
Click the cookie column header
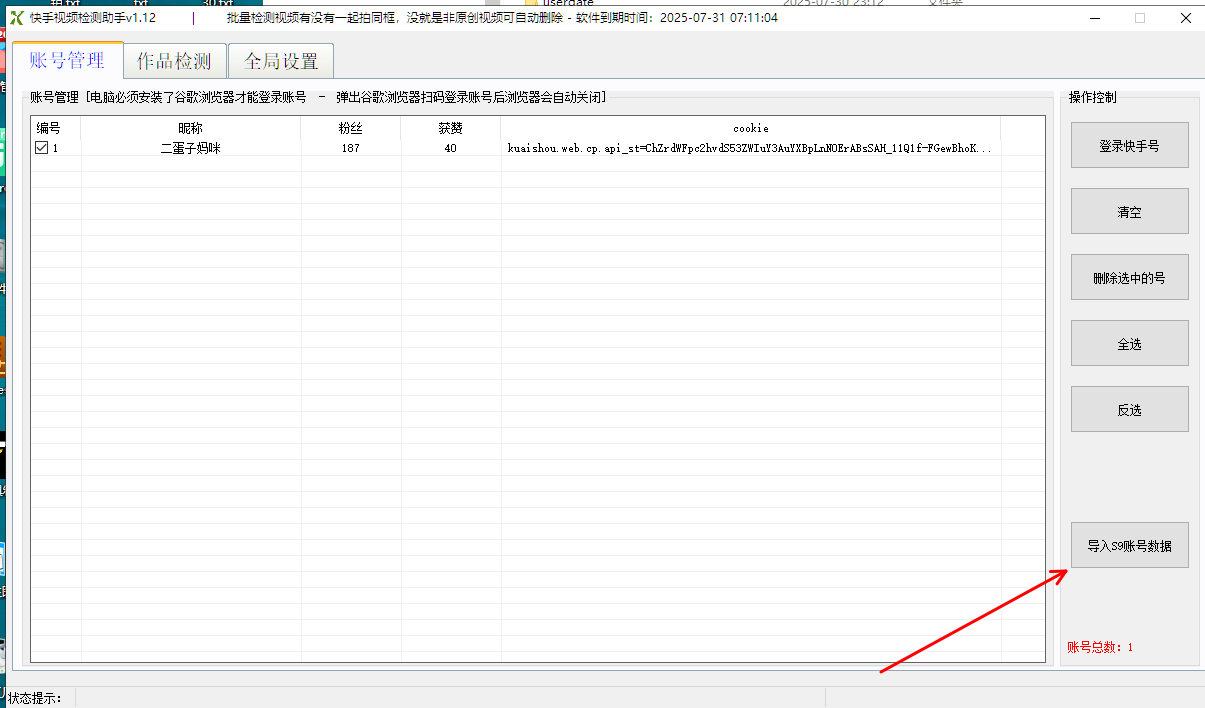coord(751,128)
